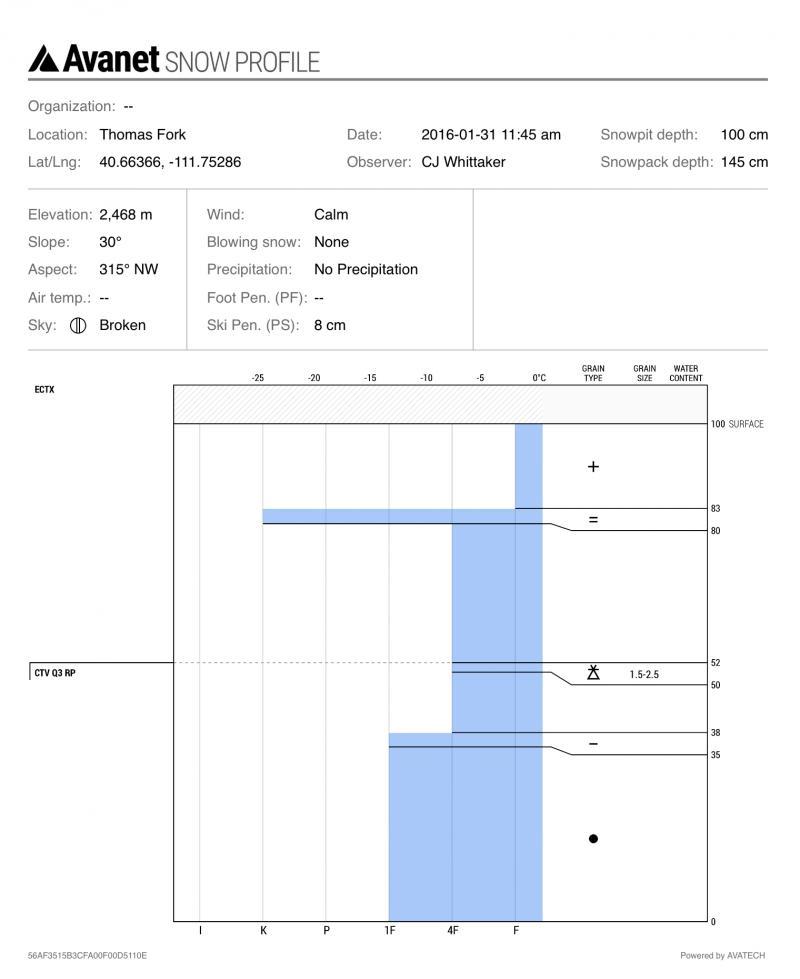The image size is (800, 979).
Task: Click the GRAIN TYPE column header
Action: (x=593, y=373)
